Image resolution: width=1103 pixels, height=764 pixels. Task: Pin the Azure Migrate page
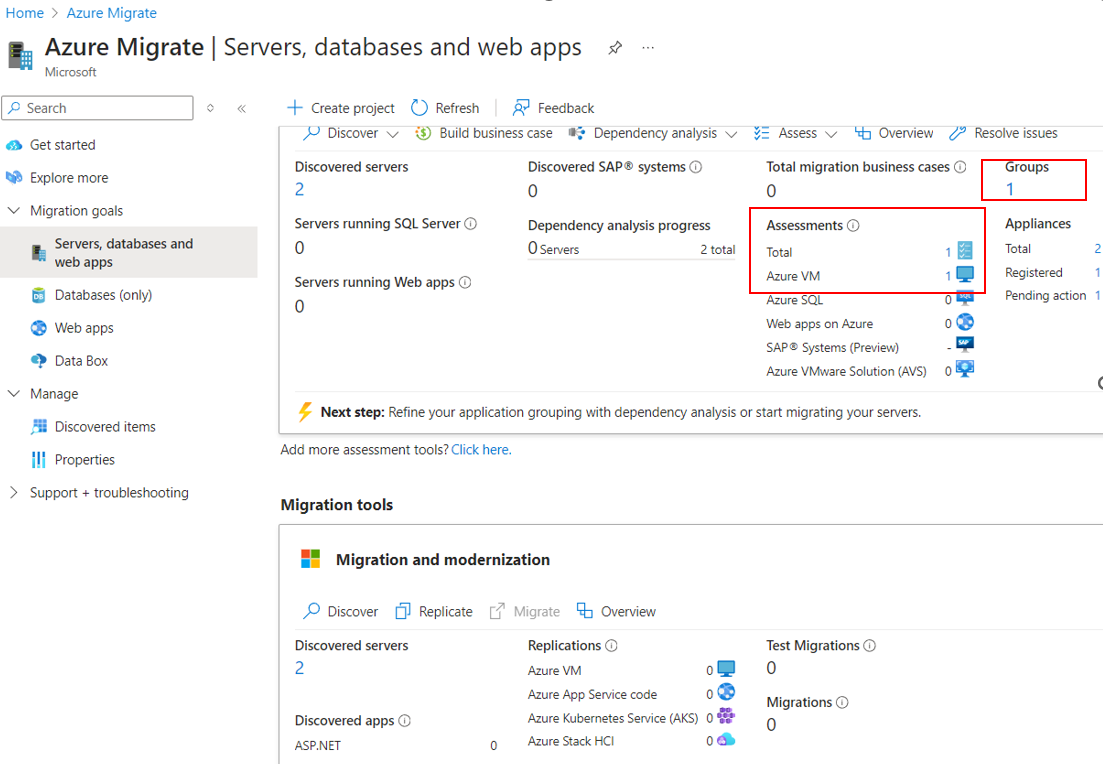coord(614,46)
